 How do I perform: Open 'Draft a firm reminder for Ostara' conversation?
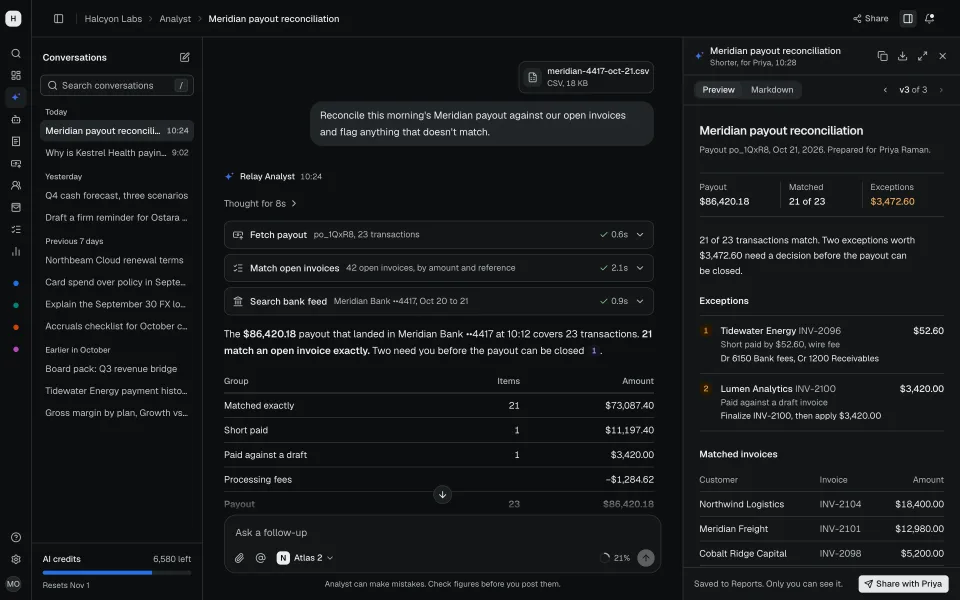[117, 217]
